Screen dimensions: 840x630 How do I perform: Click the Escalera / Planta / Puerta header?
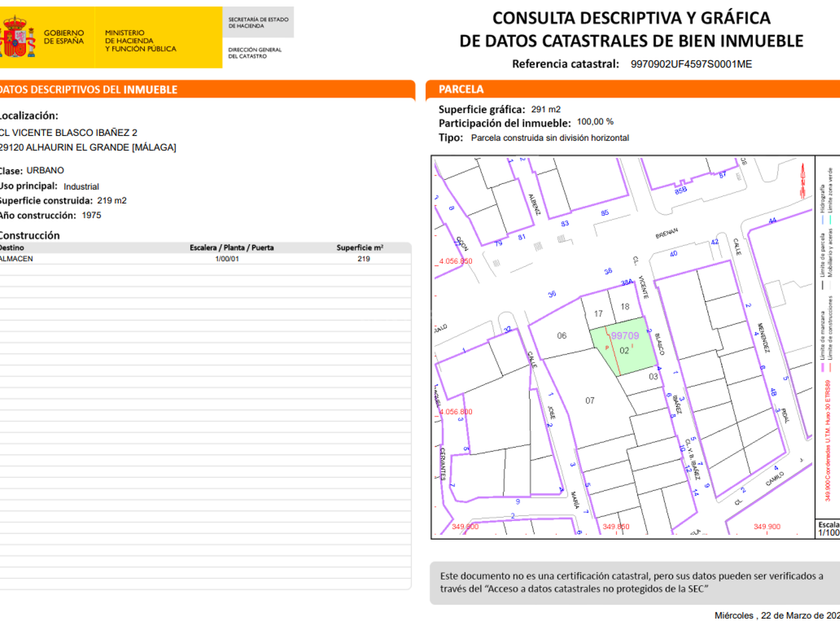231,248
